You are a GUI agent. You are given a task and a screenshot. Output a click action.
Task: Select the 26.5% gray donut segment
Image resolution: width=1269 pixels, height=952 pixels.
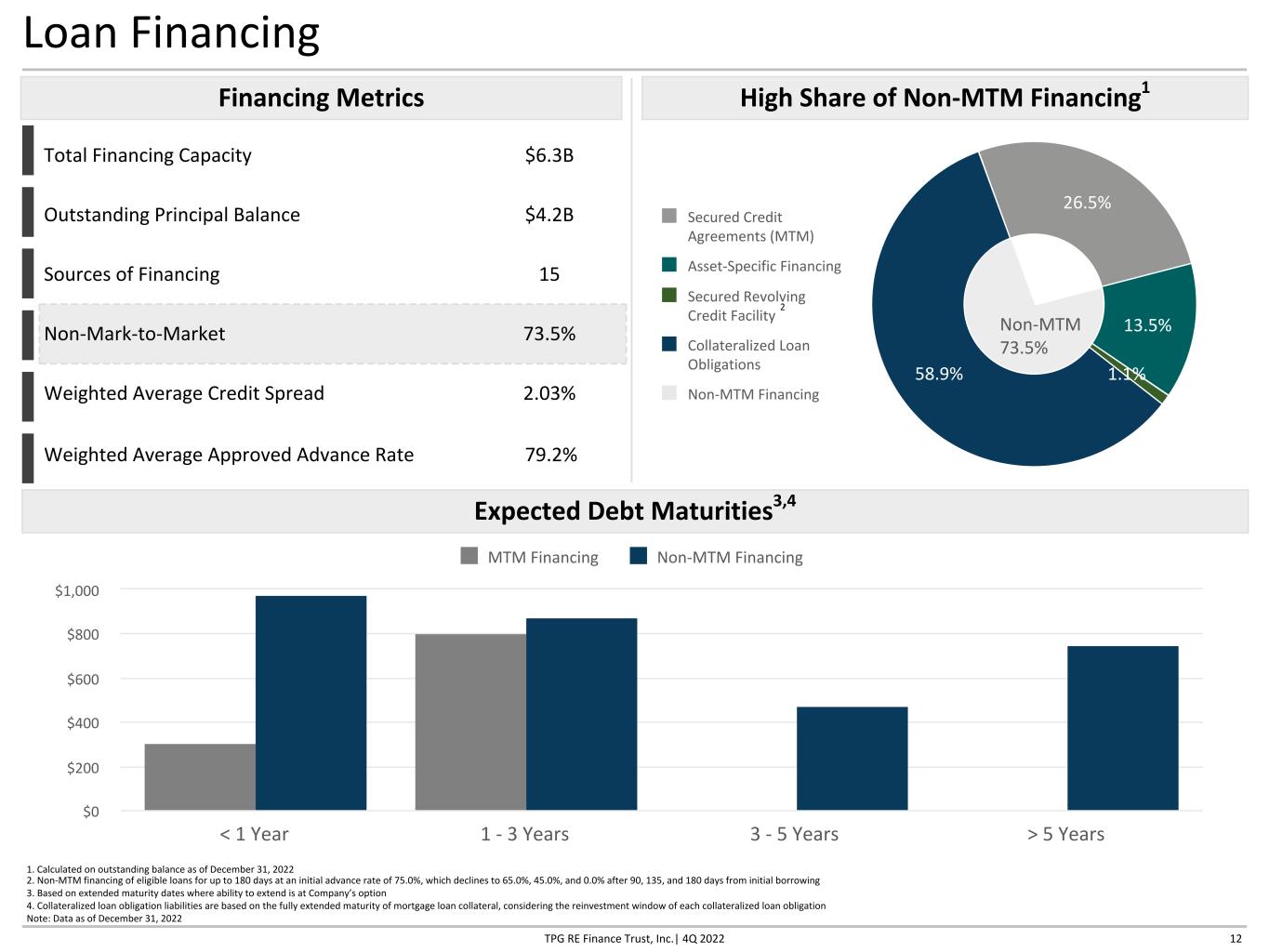[x=1087, y=203]
